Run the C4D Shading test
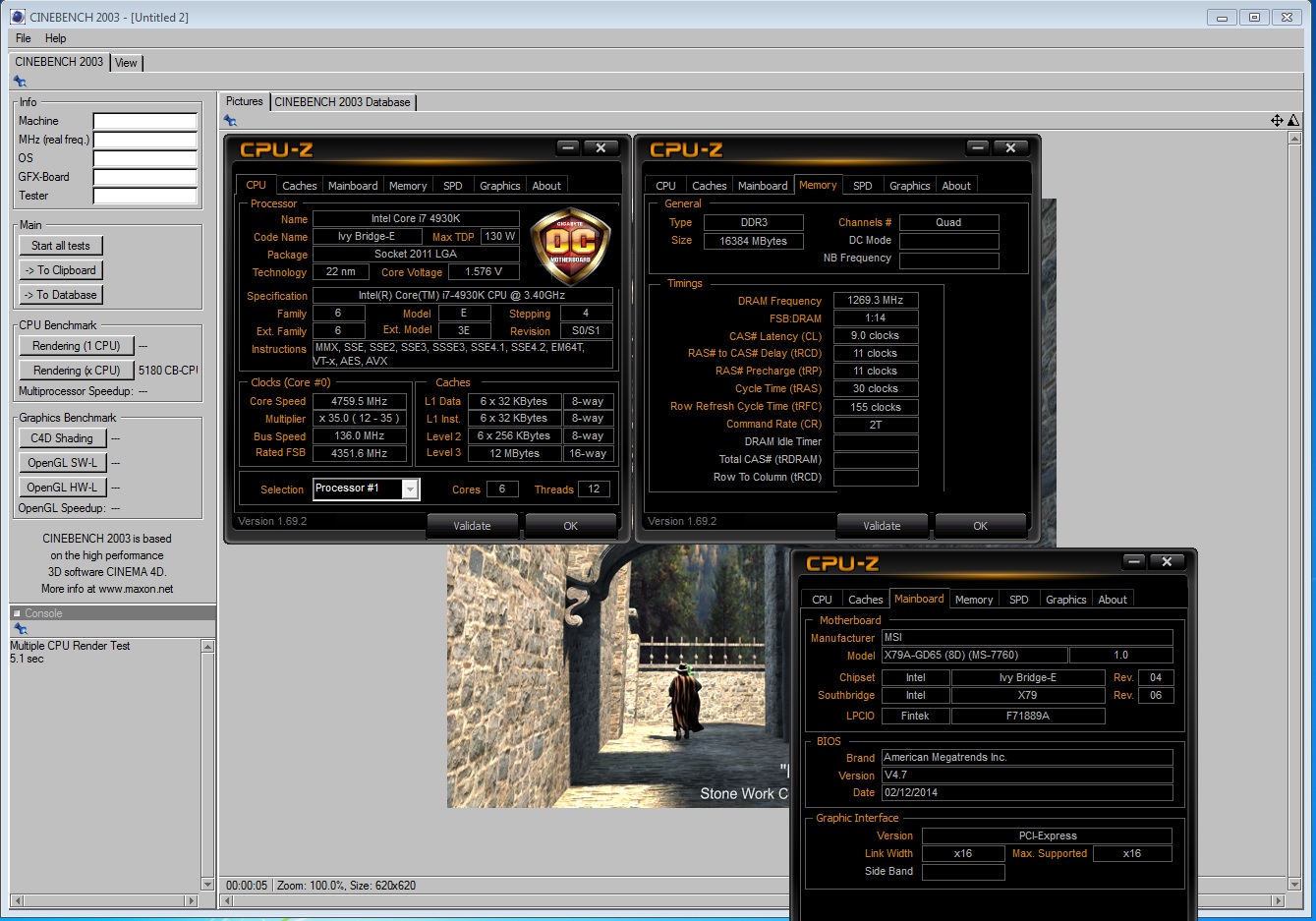This screenshot has width=1316, height=921. pos(62,438)
